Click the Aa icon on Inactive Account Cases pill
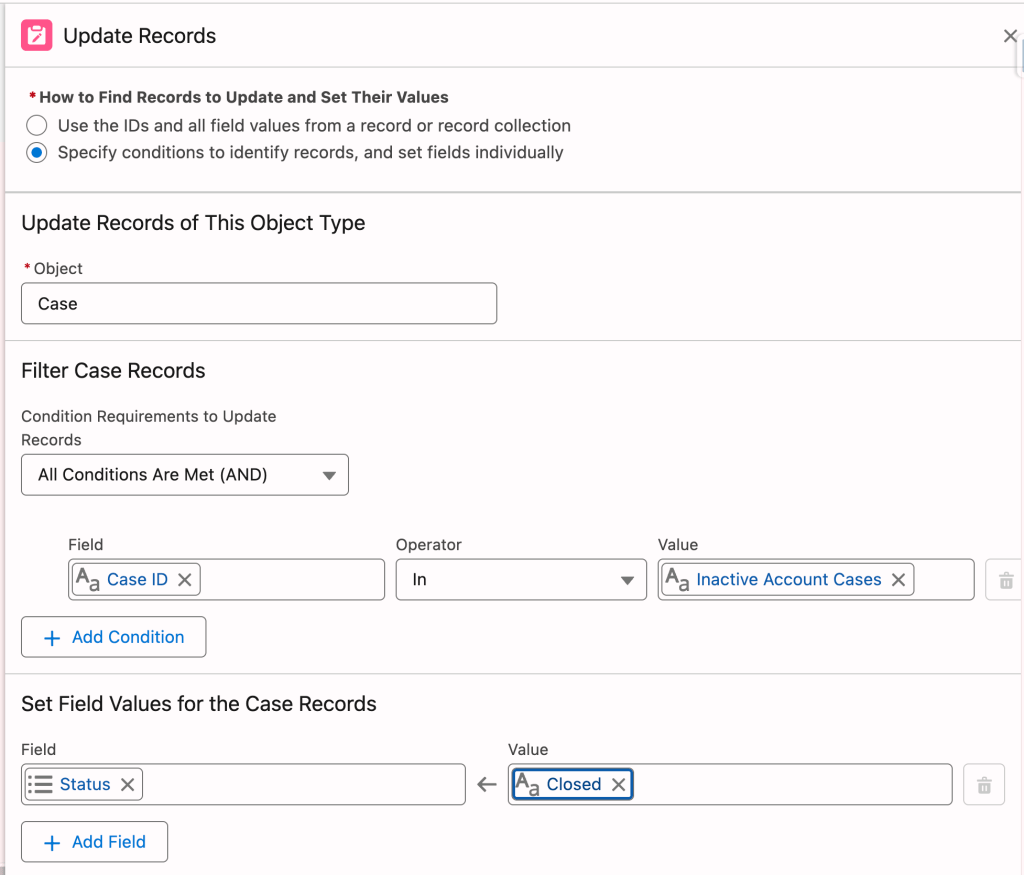Viewport: 1024px width, 875px height. tap(680, 579)
